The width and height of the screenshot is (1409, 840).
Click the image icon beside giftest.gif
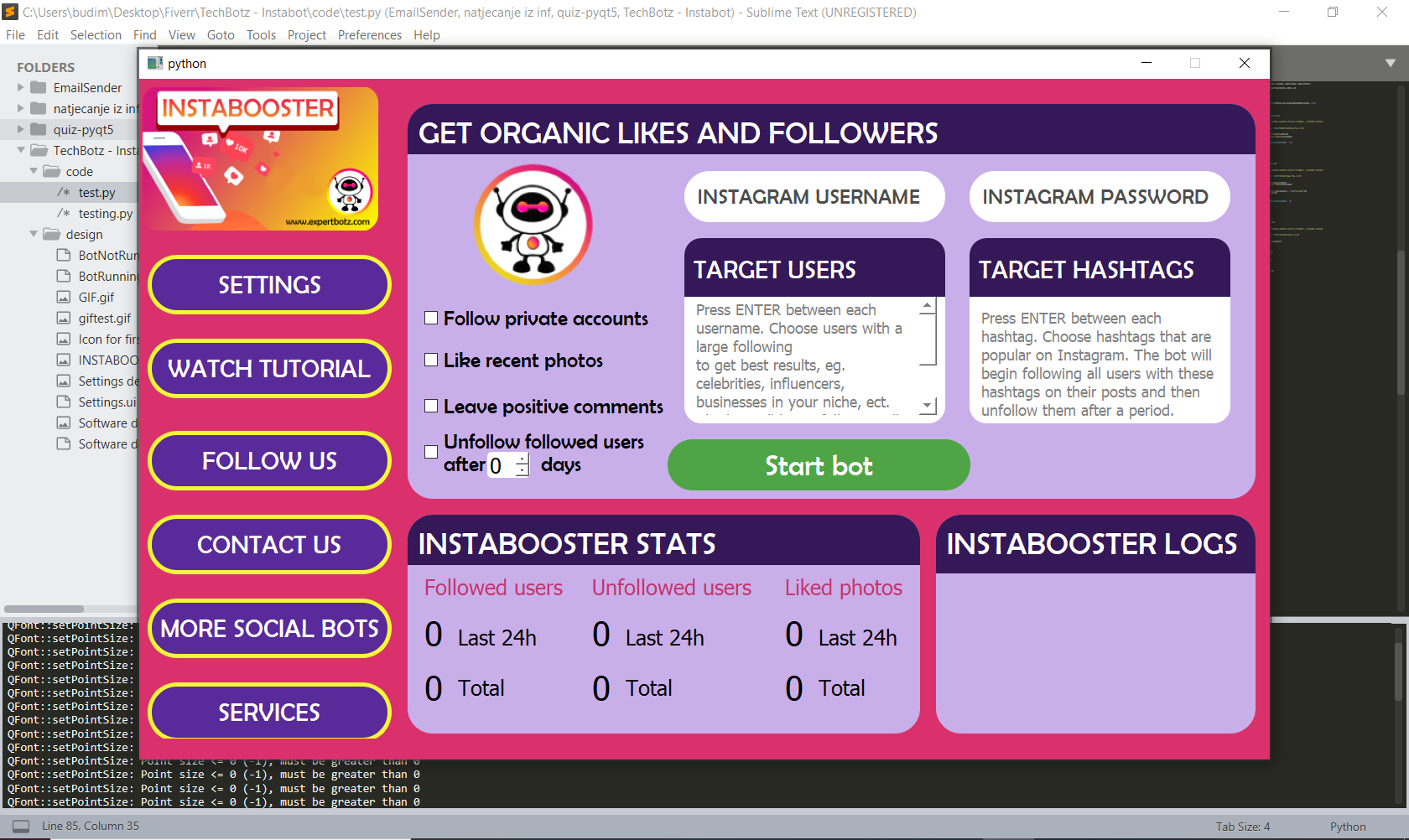tap(63, 318)
